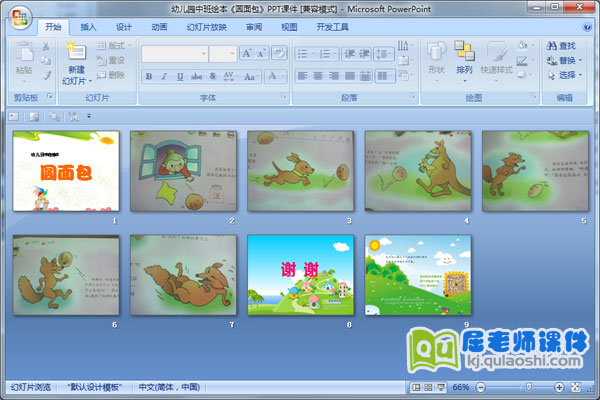The width and height of the screenshot is (600, 400).
Task: Toggle Text Shadow formatting
Action: click(213, 76)
